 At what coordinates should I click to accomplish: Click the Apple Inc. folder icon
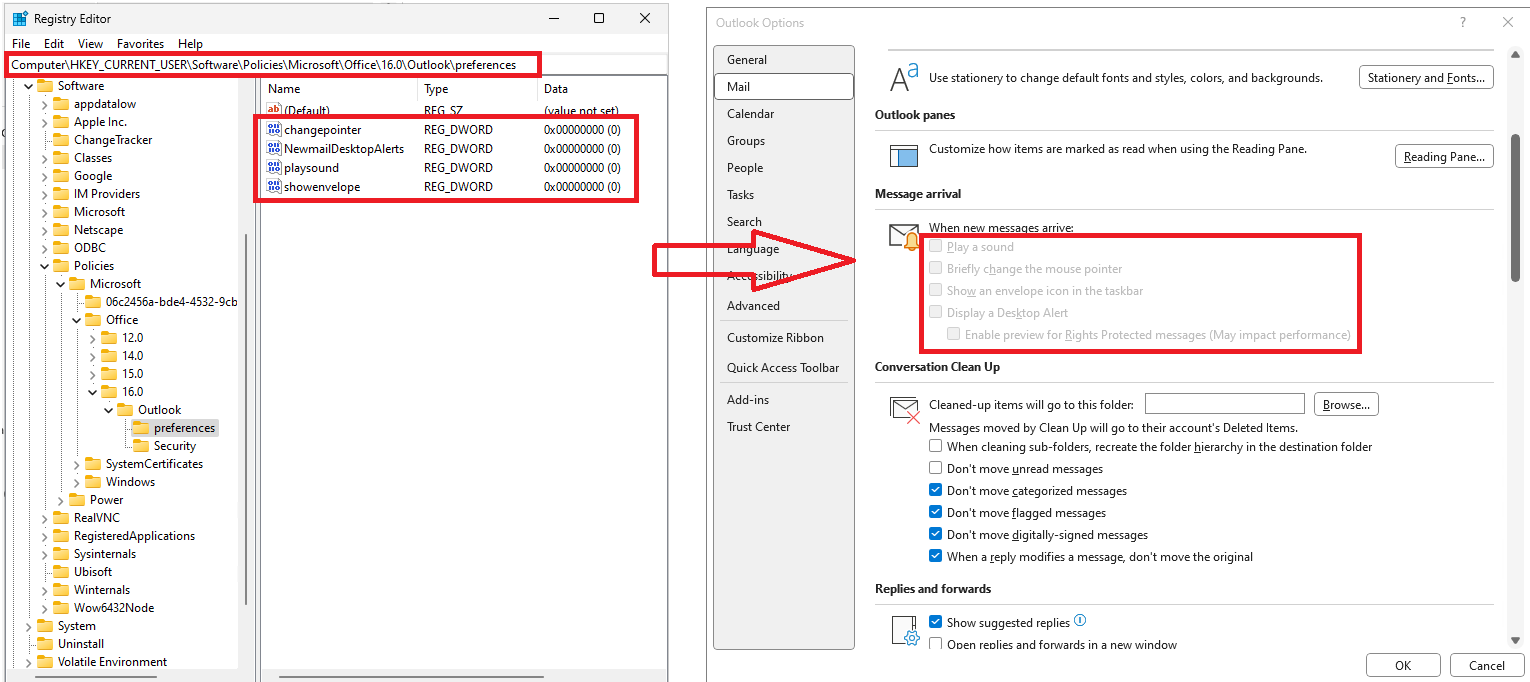coord(61,122)
